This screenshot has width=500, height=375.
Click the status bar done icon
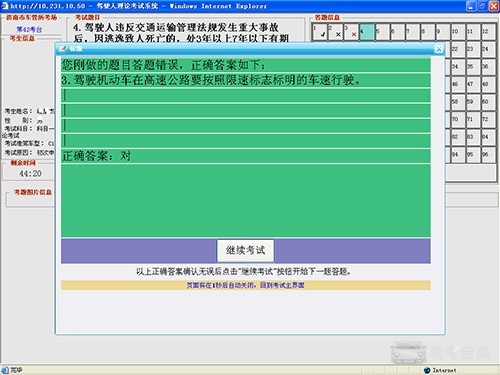[x=5, y=370]
